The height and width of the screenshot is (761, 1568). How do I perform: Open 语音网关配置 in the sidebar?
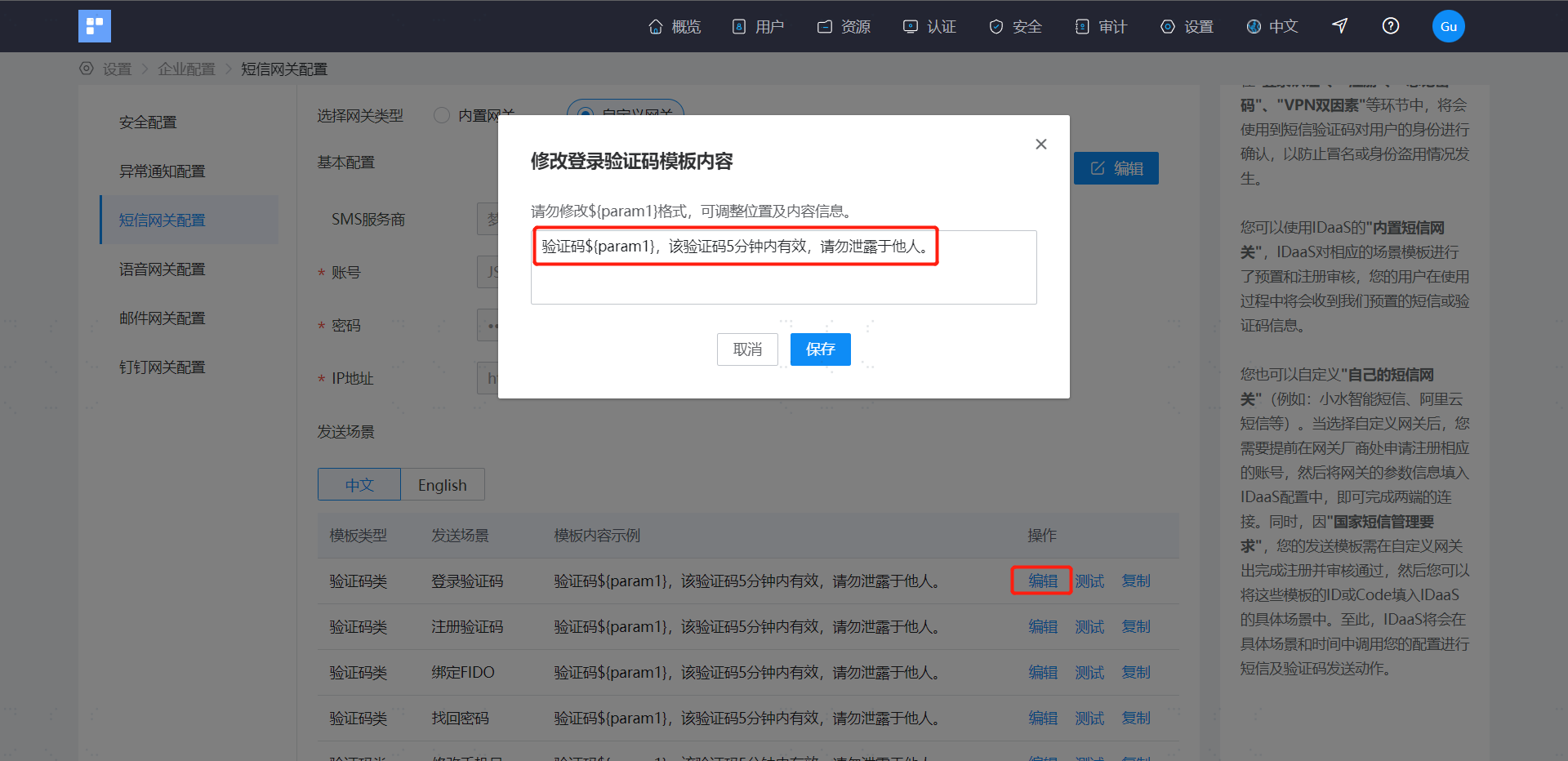click(x=163, y=269)
